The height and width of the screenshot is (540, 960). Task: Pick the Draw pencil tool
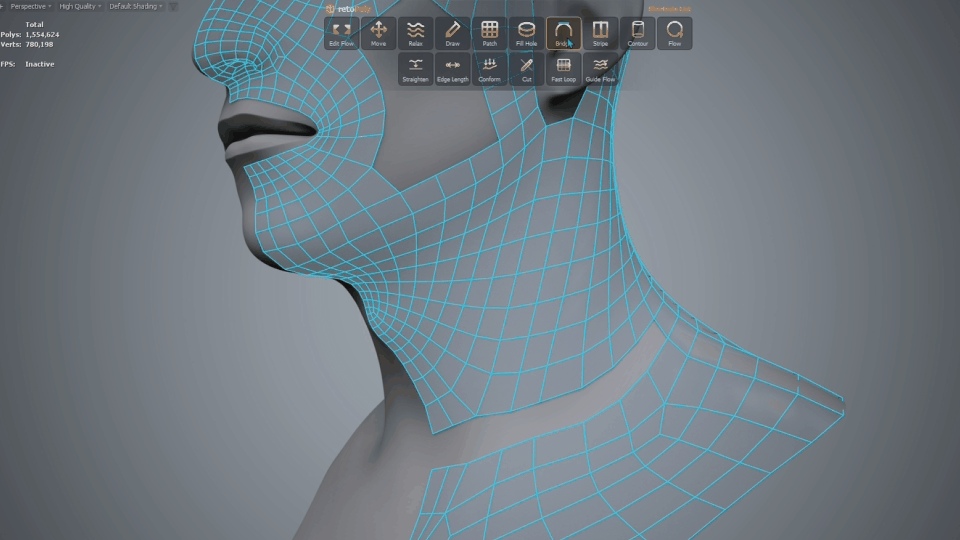click(x=452, y=33)
